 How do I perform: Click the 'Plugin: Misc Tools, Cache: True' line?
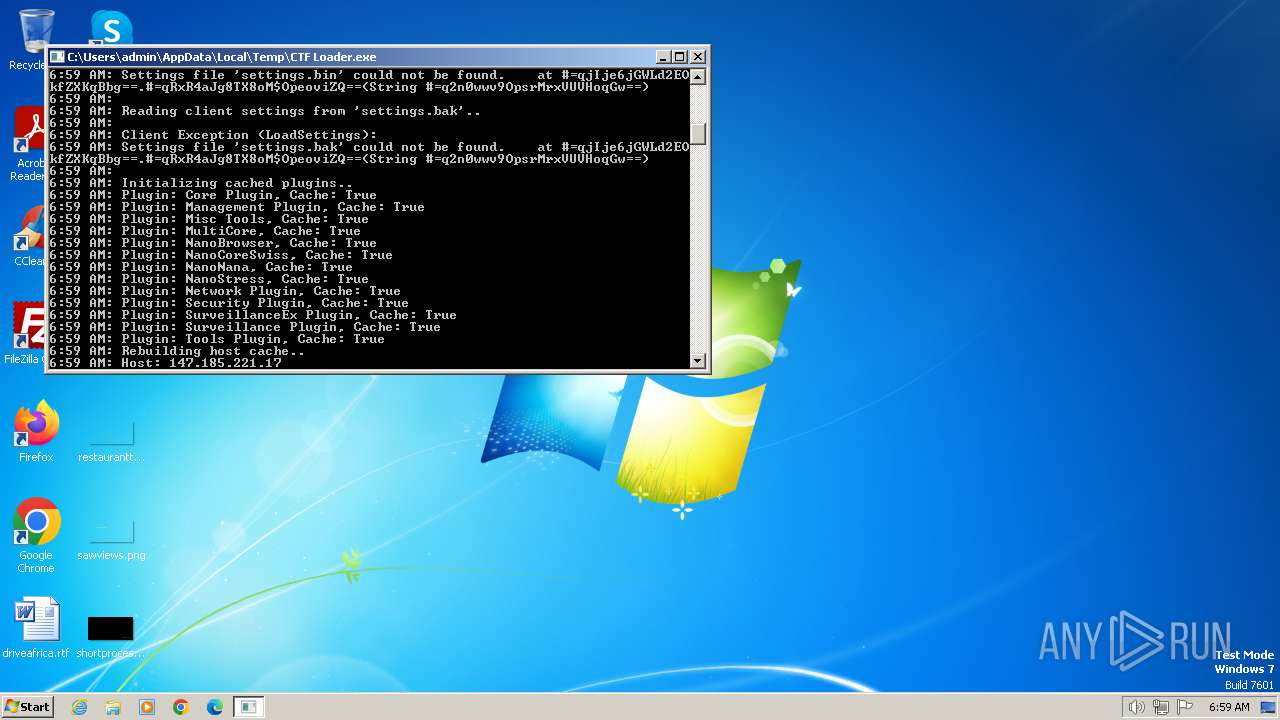click(x=209, y=219)
